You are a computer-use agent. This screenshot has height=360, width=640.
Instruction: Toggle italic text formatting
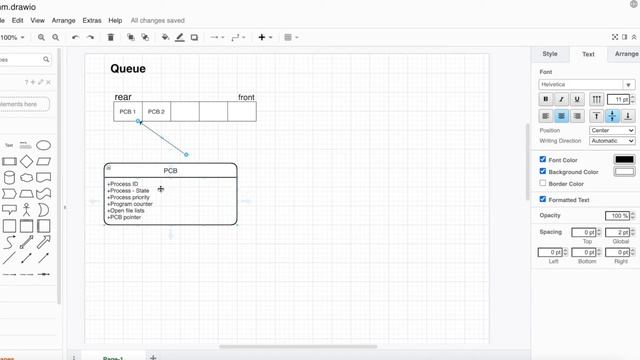561,99
